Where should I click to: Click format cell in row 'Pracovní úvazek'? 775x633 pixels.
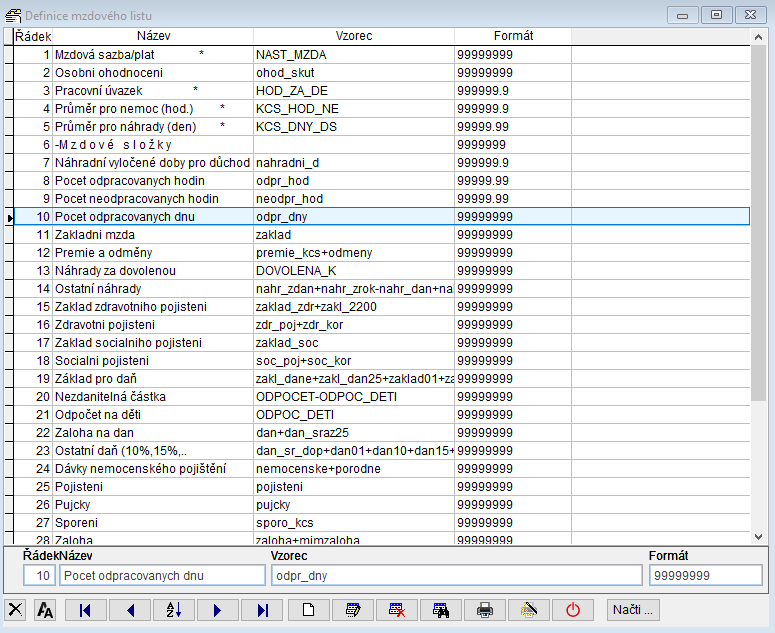coord(513,91)
